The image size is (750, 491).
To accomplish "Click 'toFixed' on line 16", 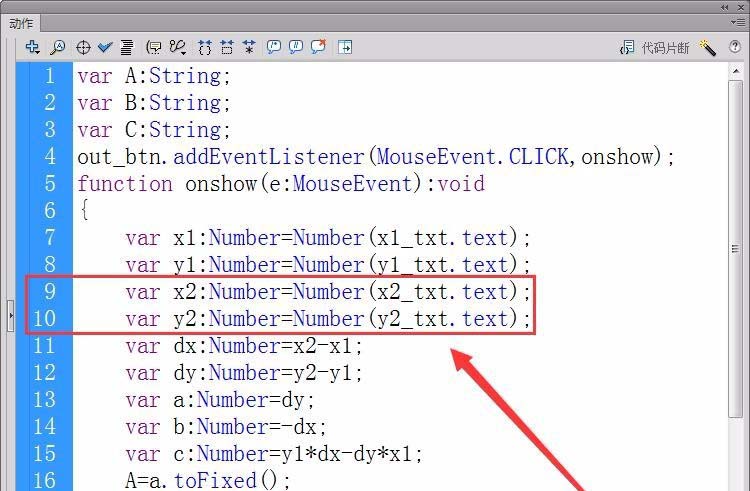I will [215, 480].
